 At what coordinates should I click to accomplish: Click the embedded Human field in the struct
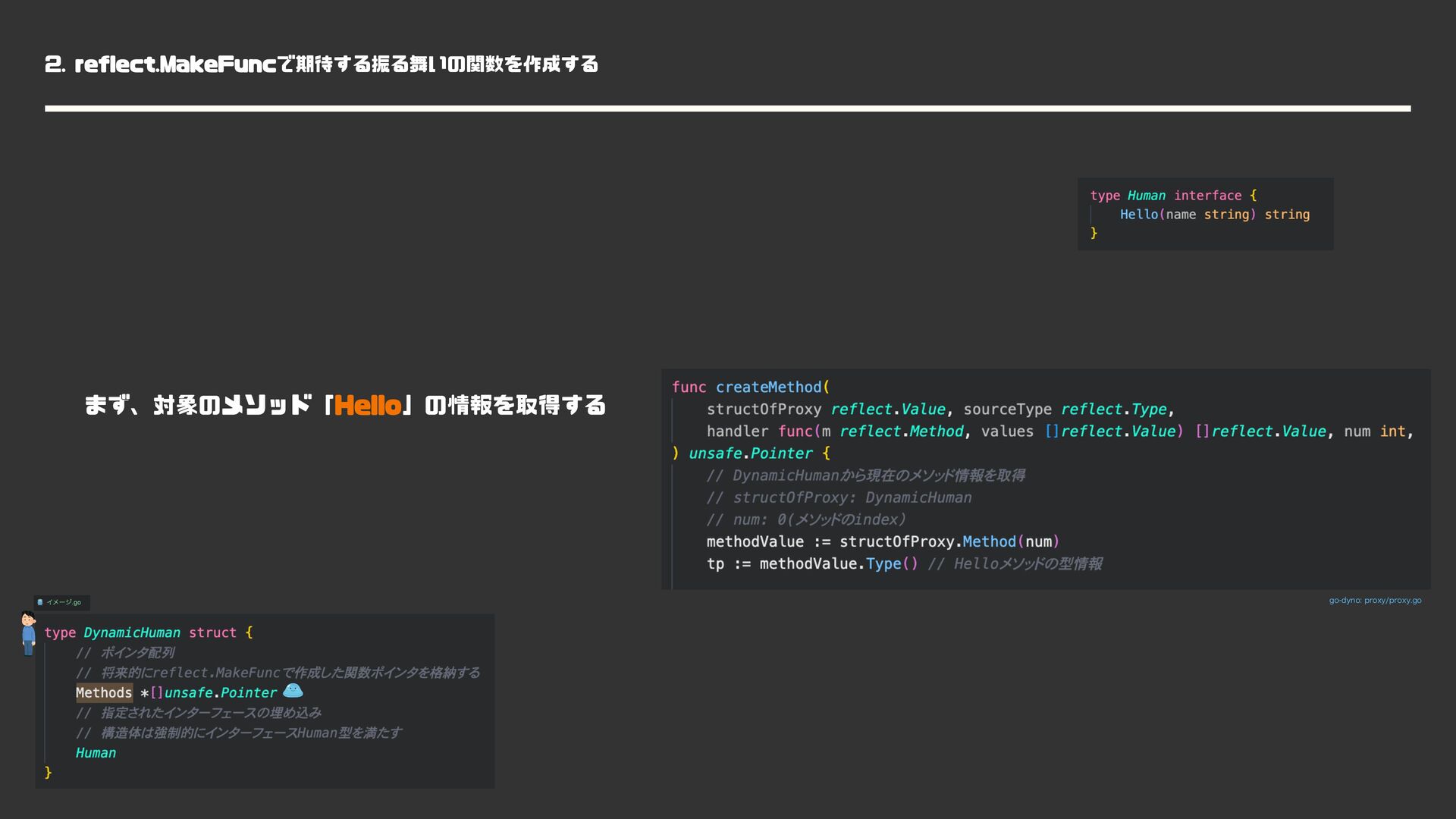tap(96, 753)
